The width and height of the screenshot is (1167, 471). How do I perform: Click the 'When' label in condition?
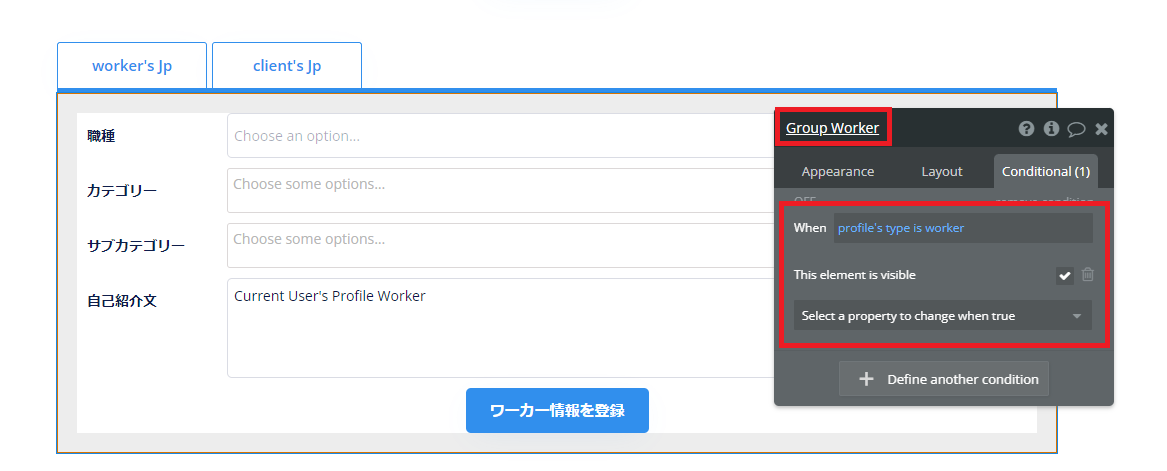810,228
